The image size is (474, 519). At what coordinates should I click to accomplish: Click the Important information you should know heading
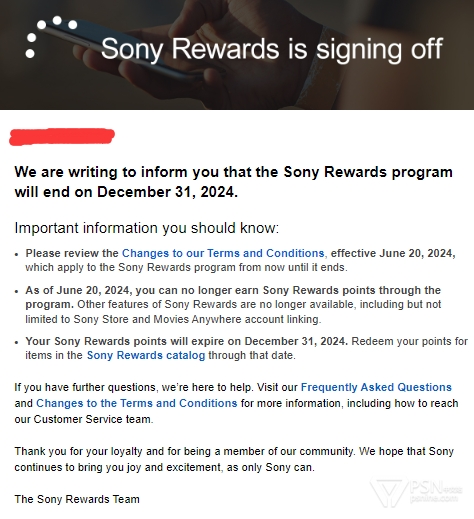[x=147, y=228]
